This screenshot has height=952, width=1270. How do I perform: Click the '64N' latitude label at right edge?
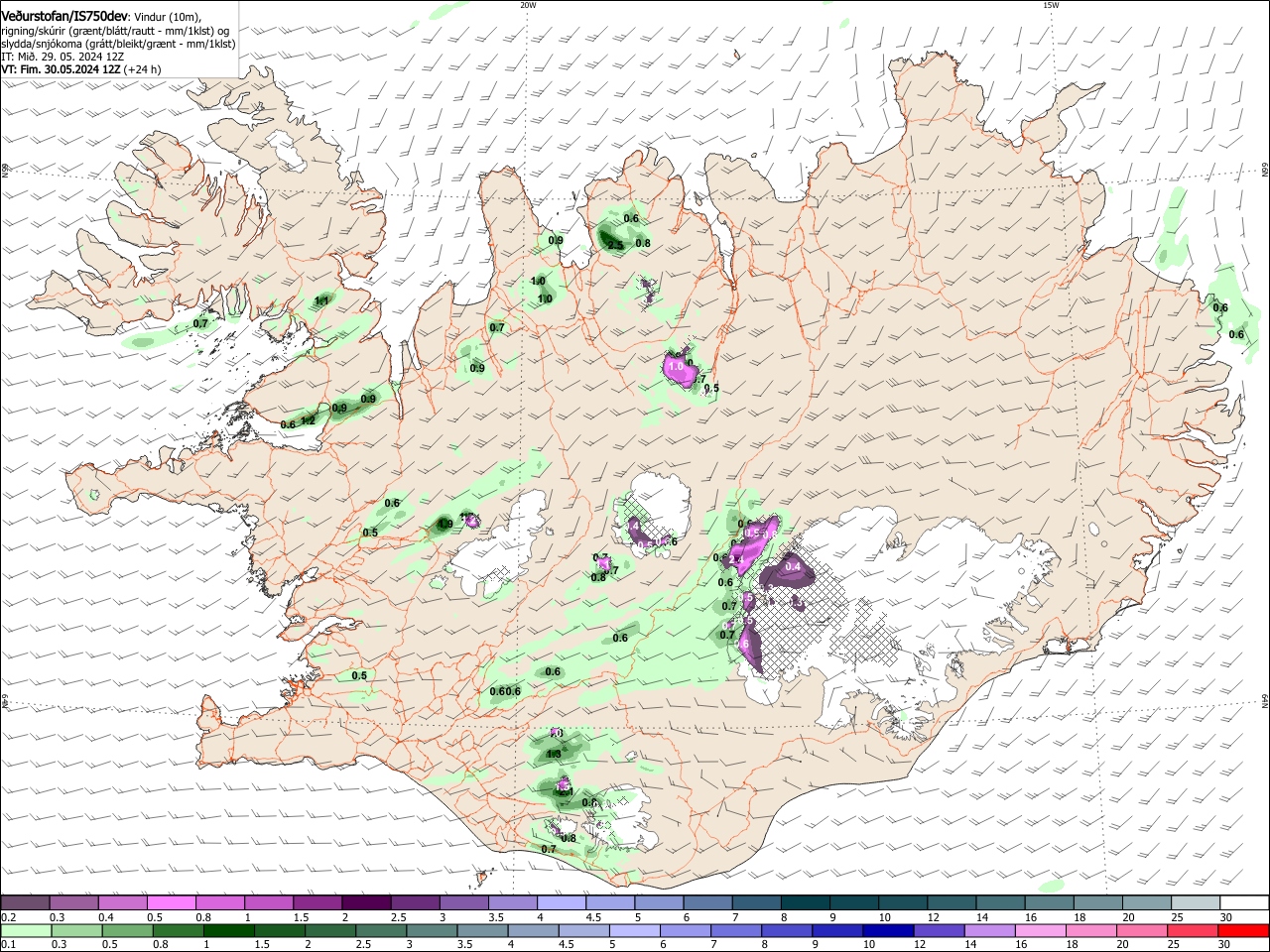(1265, 700)
